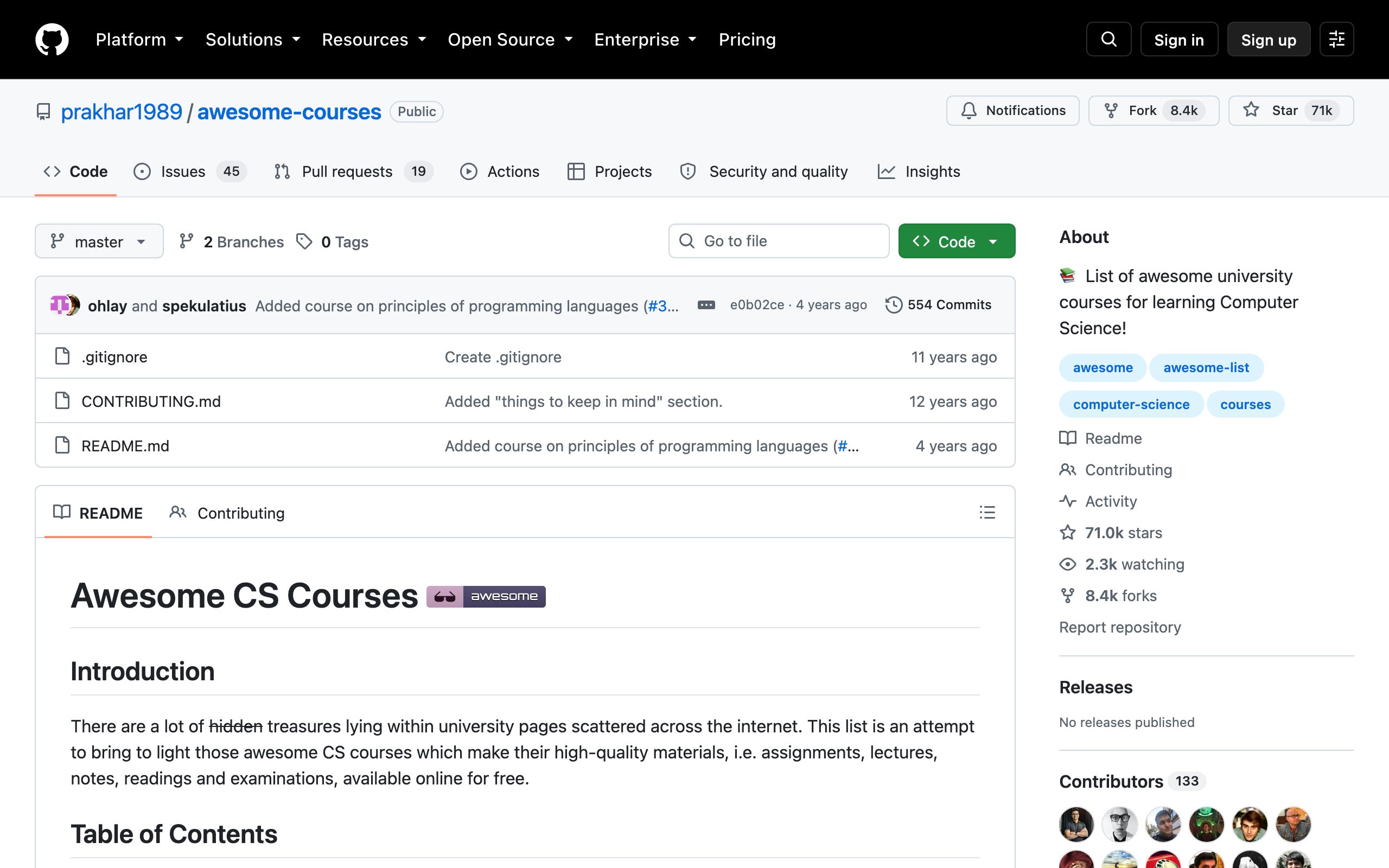Image resolution: width=1389 pixels, height=868 pixels.
Task: Open the Enterprise dropdown
Action: point(645,40)
